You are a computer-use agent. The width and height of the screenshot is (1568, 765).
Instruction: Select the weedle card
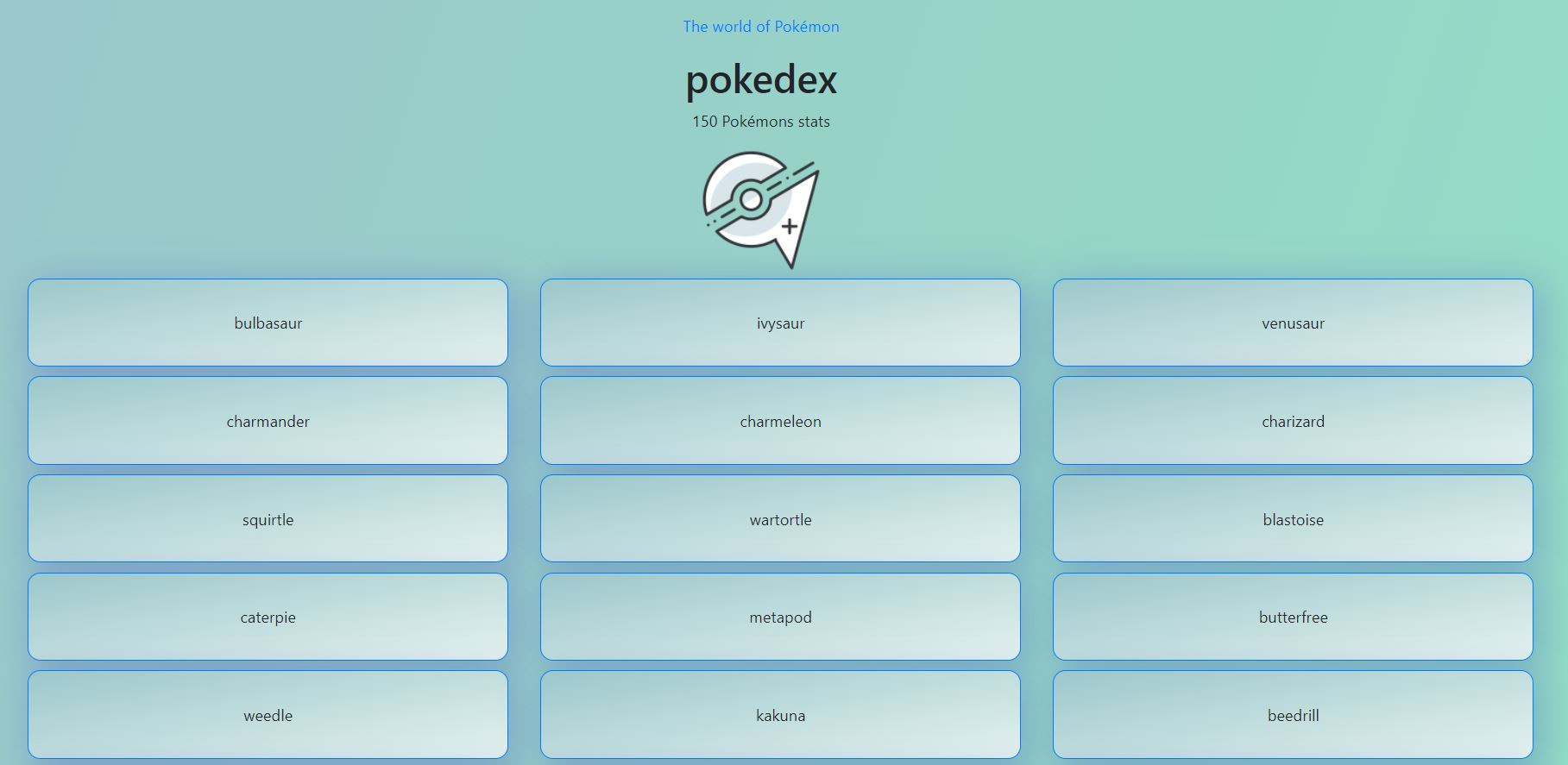(268, 715)
